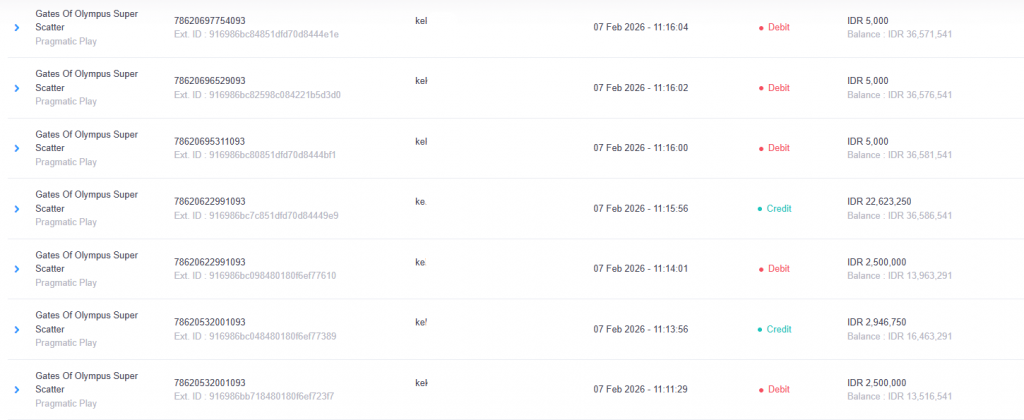This screenshot has height=420, width=1024.
Task: Select transaction ID 78620697754093
Action: [209, 21]
